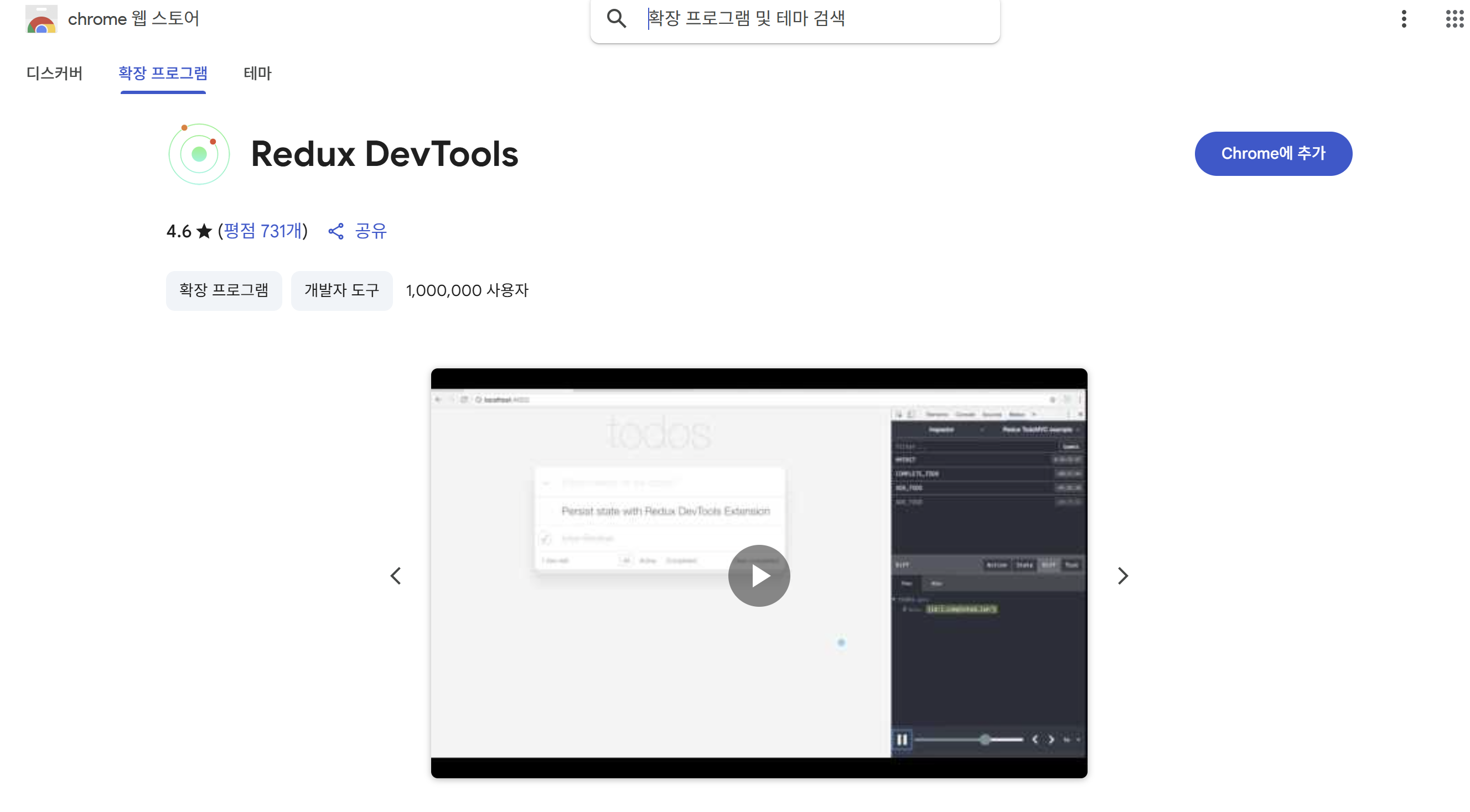
Task: Go to previous screenshot with left arrow
Action: click(x=396, y=576)
